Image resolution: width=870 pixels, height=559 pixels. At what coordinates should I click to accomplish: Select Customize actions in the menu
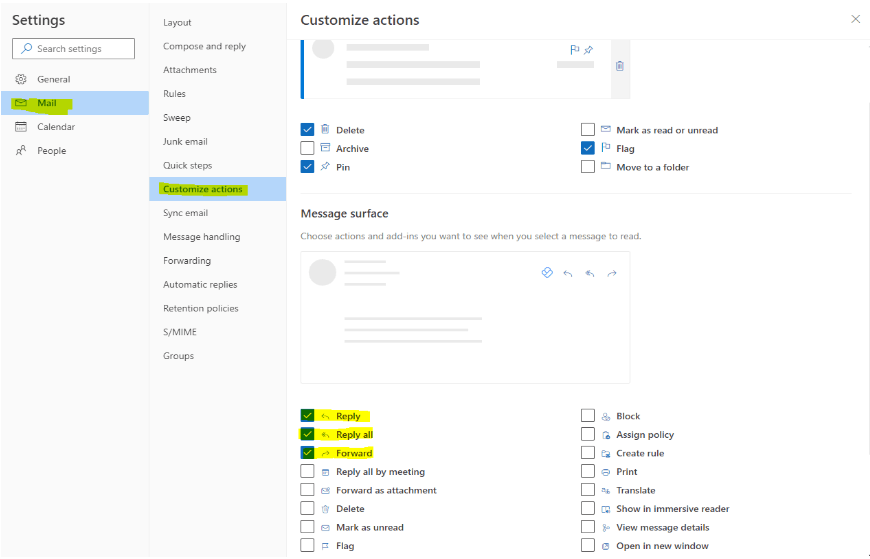tap(218, 189)
